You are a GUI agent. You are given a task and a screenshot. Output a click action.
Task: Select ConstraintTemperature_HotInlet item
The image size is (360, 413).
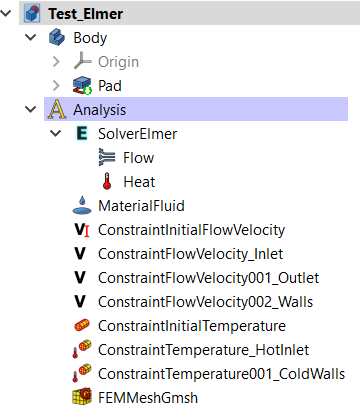[203, 350]
